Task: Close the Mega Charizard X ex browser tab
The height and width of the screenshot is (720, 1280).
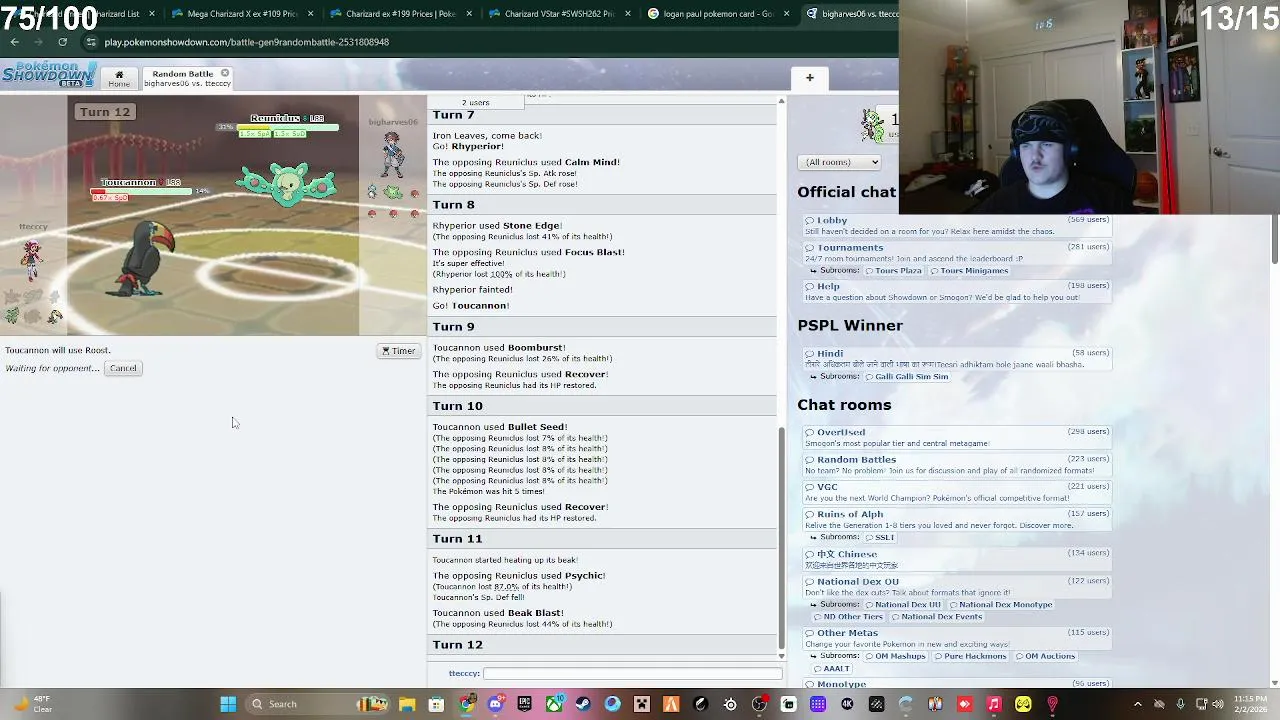Action: coord(311,14)
